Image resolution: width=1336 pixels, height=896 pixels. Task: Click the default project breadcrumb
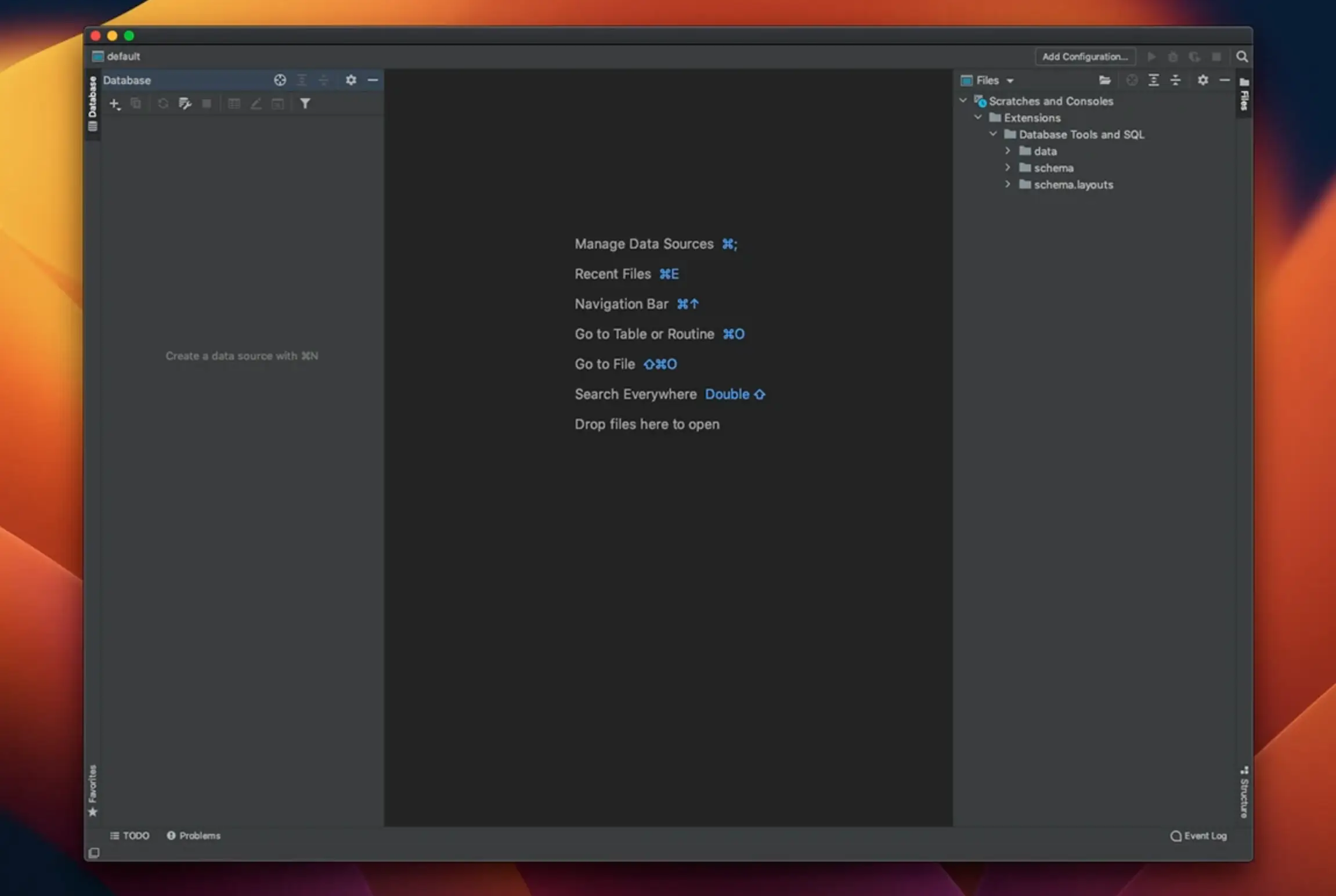pos(116,56)
